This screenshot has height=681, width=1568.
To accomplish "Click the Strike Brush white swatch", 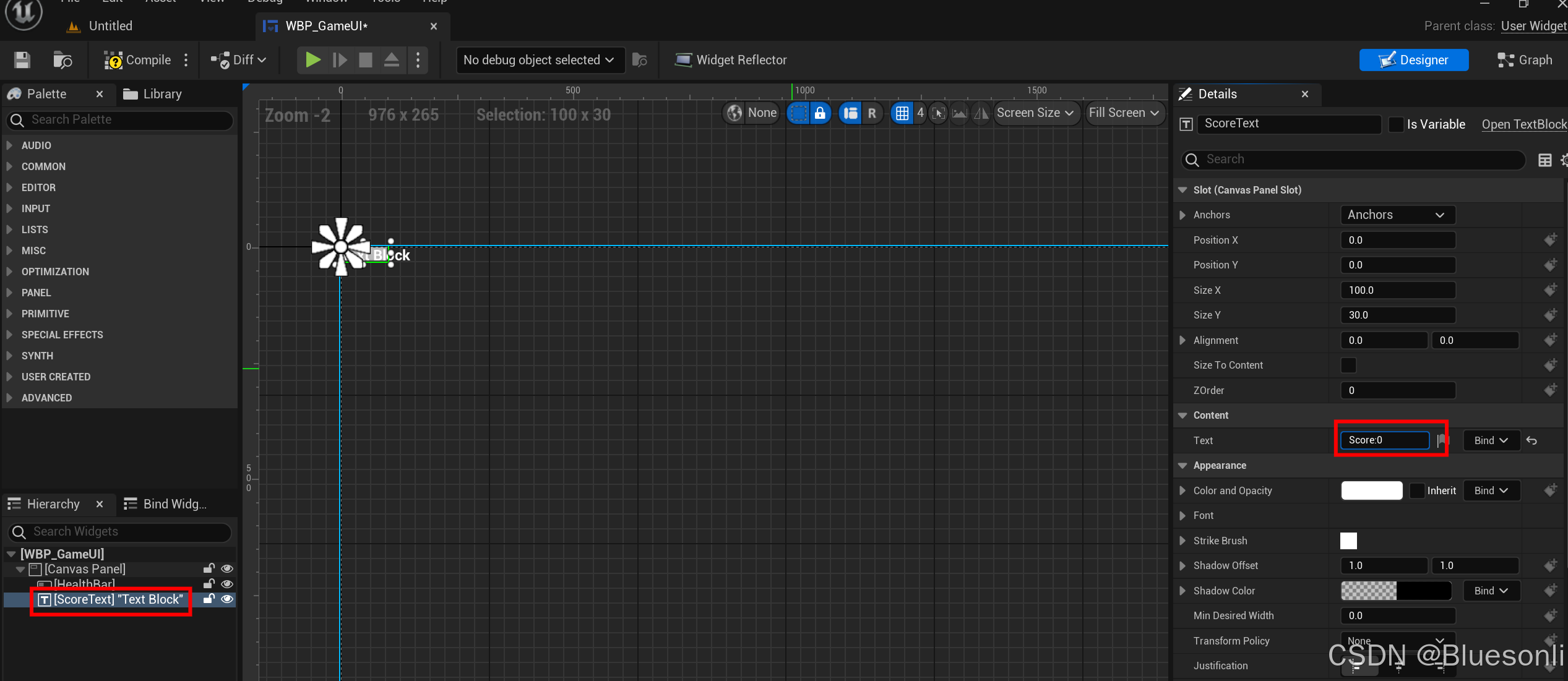I will coord(1348,541).
